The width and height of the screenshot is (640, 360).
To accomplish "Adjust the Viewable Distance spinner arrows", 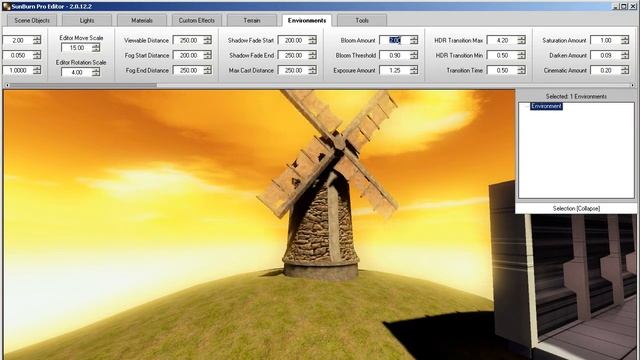I will point(208,40).
